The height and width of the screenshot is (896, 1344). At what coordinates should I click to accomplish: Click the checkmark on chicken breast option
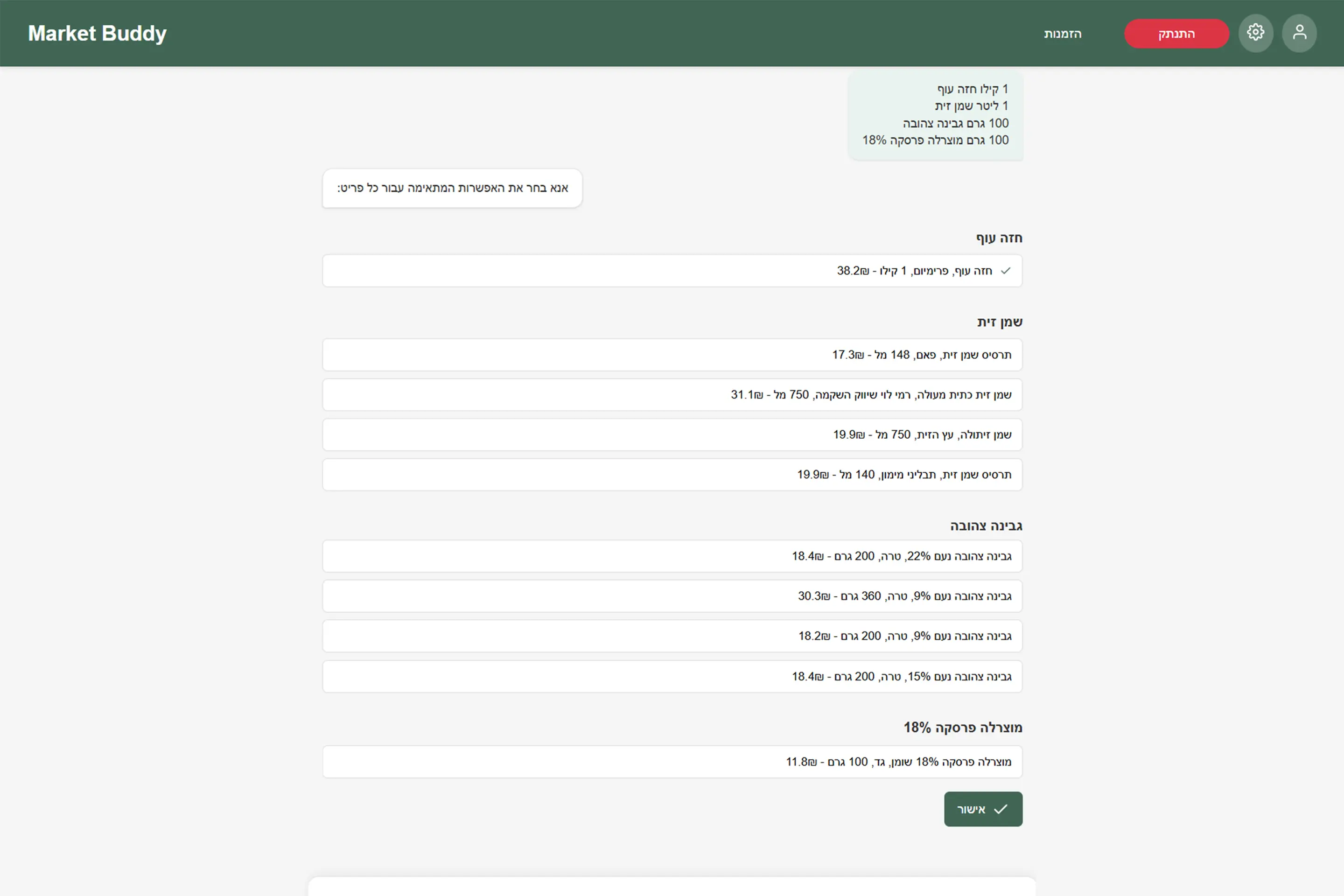(1006, 271)
